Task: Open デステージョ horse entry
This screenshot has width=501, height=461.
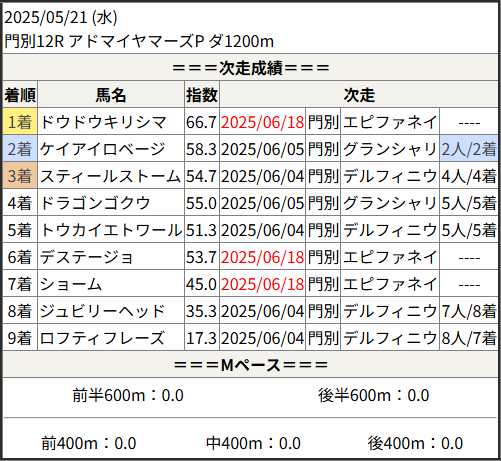Action: coord(87,257)
